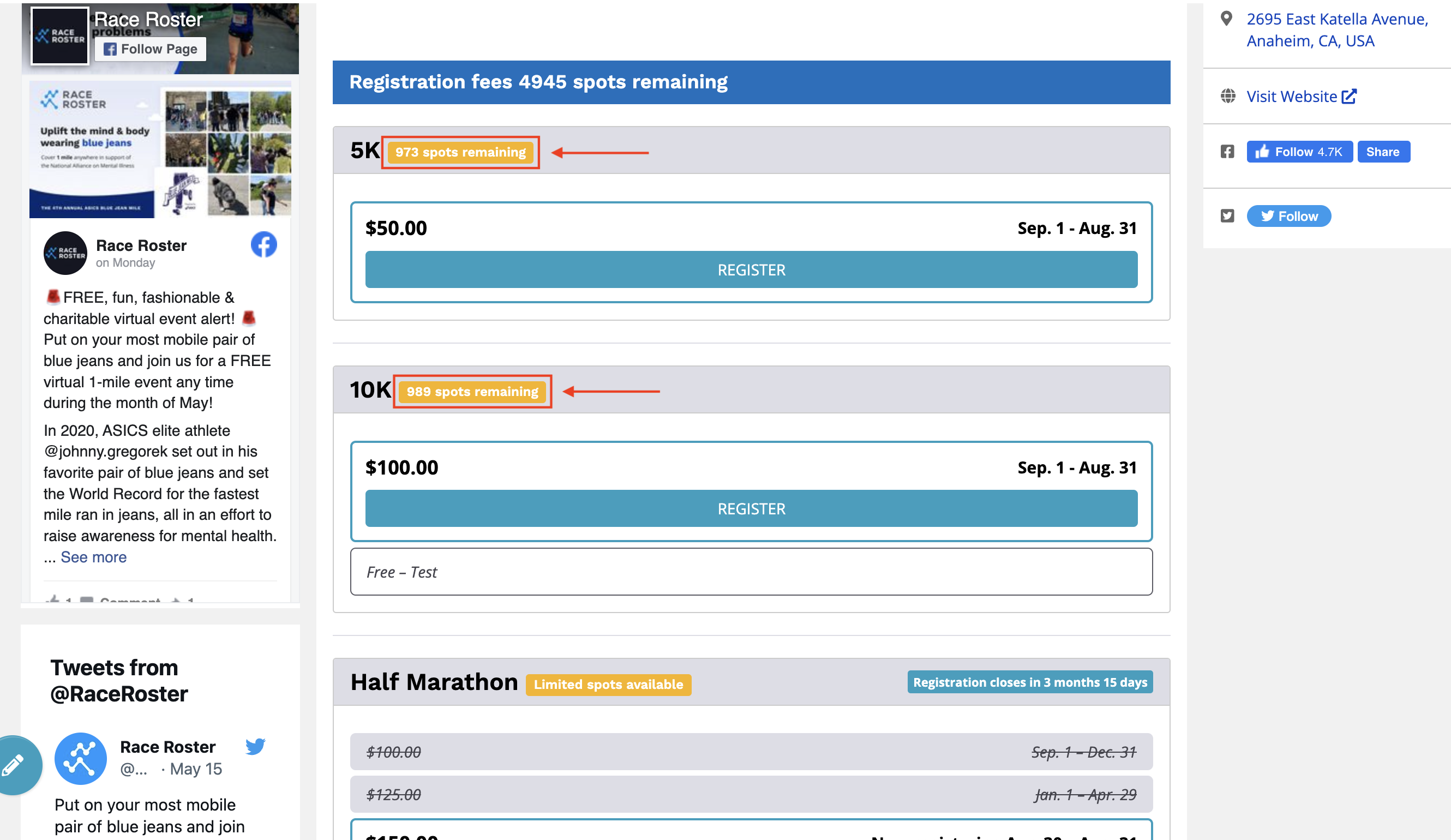Image resolution: width=1451 pixels, height=840 pixels.
Task: Click the blue Share button in the sidebar
Action: 1383,152
